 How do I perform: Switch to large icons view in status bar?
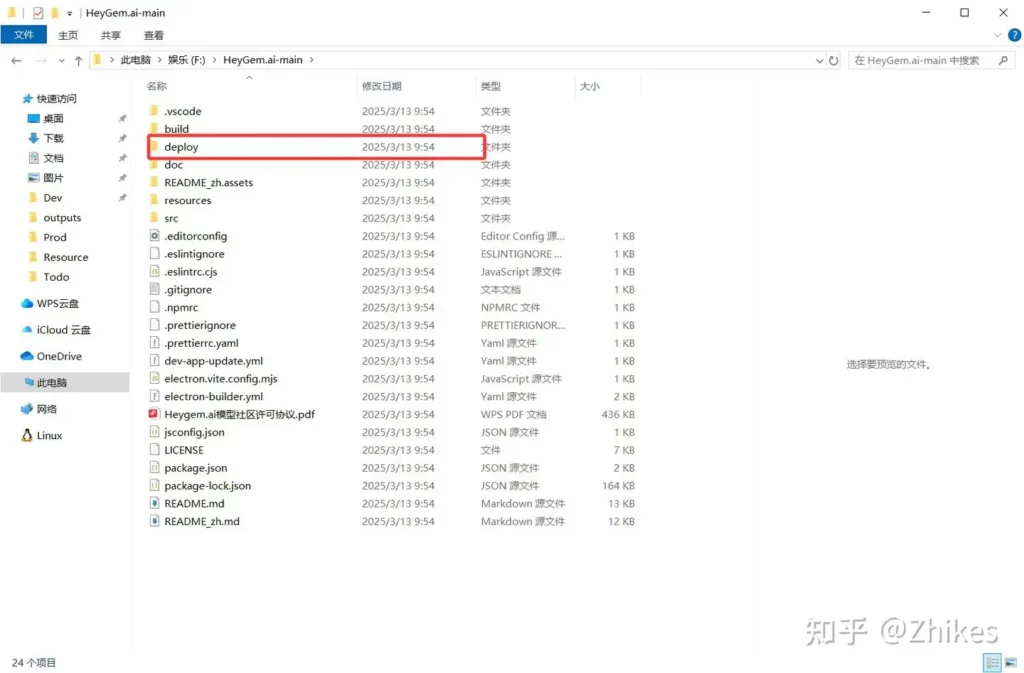1009,663
